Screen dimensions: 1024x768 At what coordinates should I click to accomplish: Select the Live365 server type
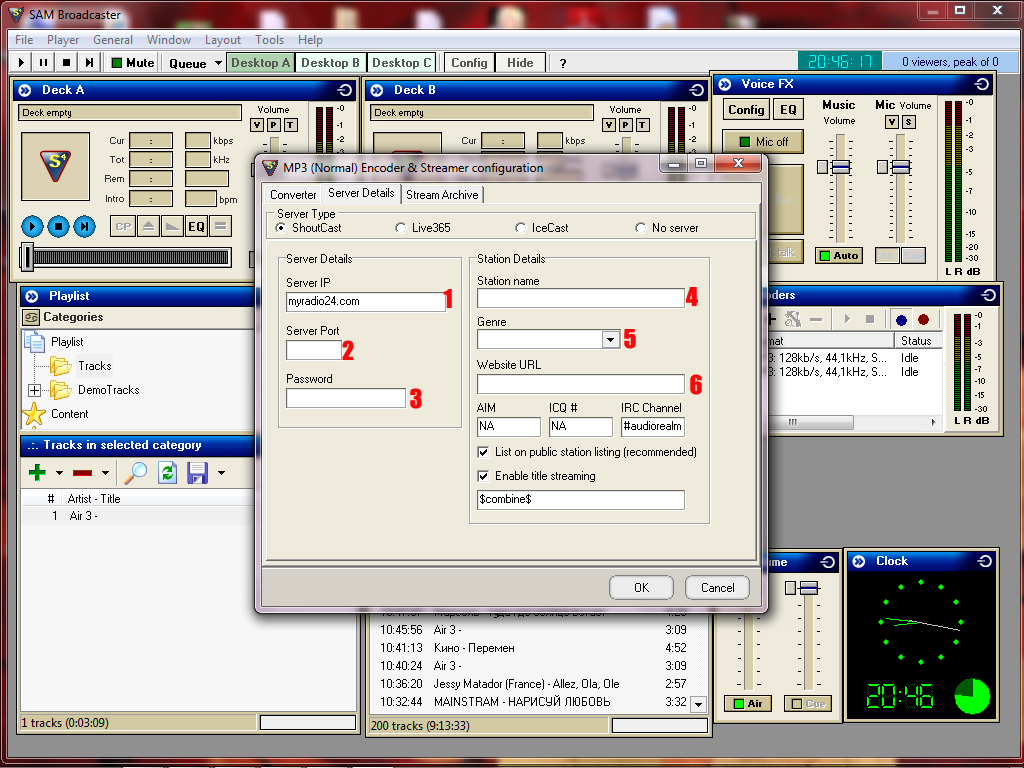[x=401, y=228]
